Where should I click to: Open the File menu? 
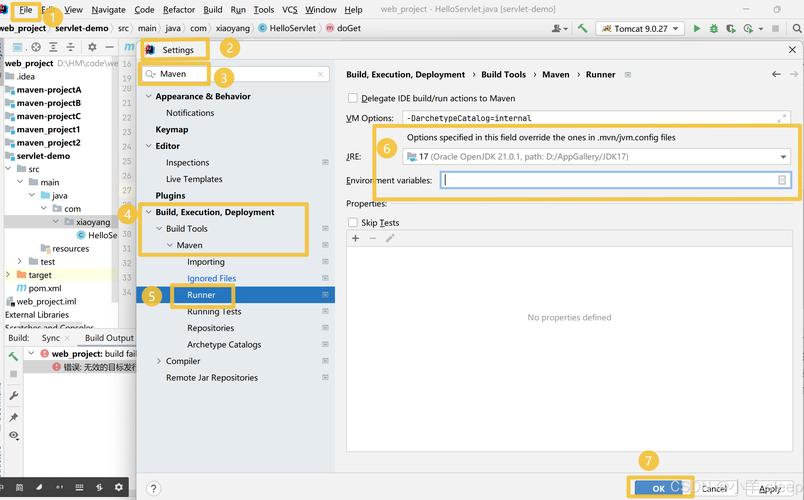[x=26, y=10]
